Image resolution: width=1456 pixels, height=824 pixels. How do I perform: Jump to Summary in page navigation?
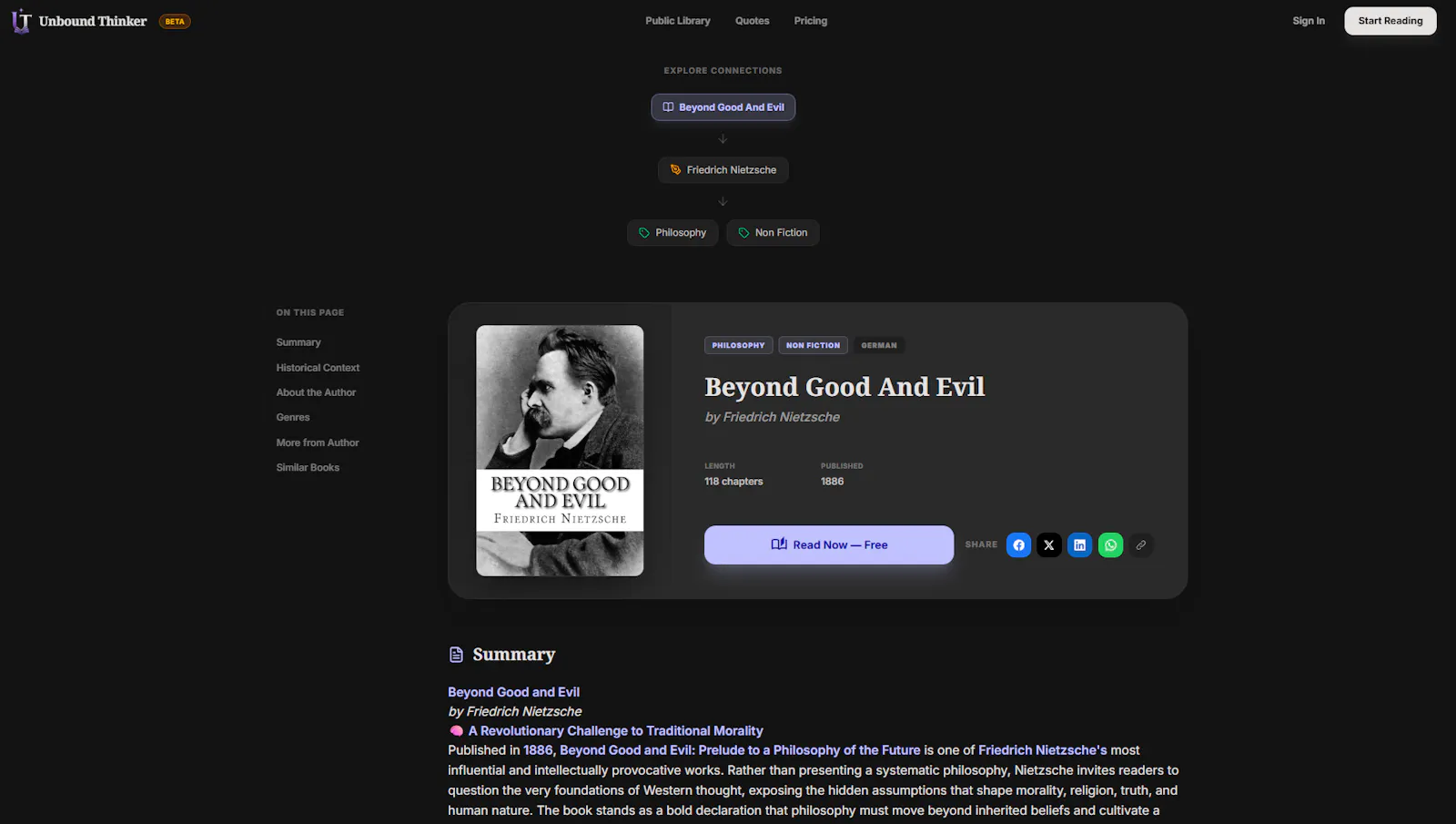(298, 342)
